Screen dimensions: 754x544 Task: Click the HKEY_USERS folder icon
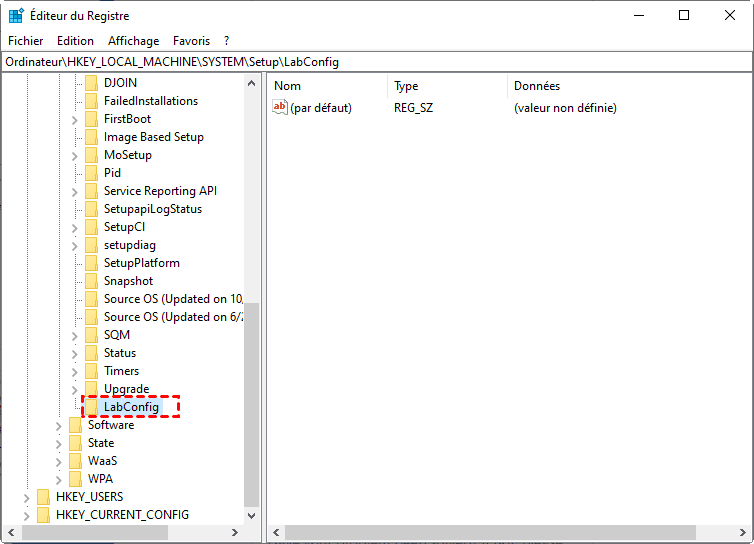tap(43, 497)
